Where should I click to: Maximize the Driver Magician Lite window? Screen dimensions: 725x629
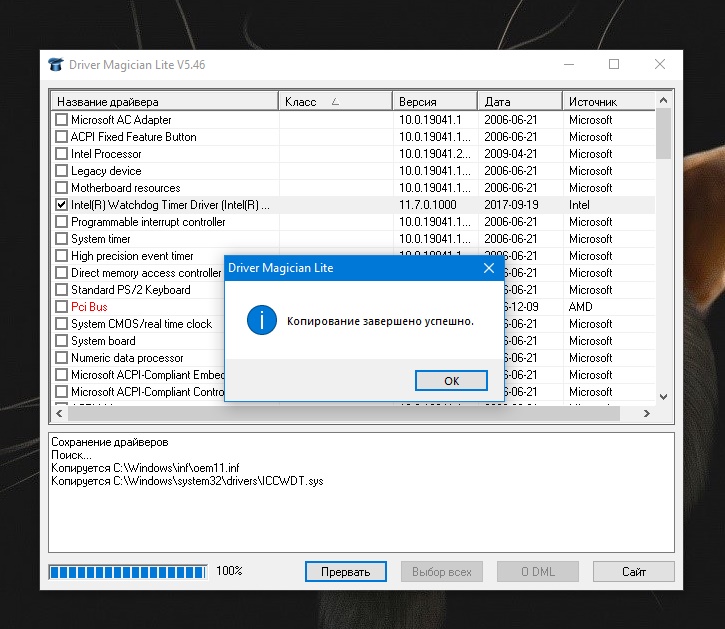pyautogui.click(x=614, y=64)
